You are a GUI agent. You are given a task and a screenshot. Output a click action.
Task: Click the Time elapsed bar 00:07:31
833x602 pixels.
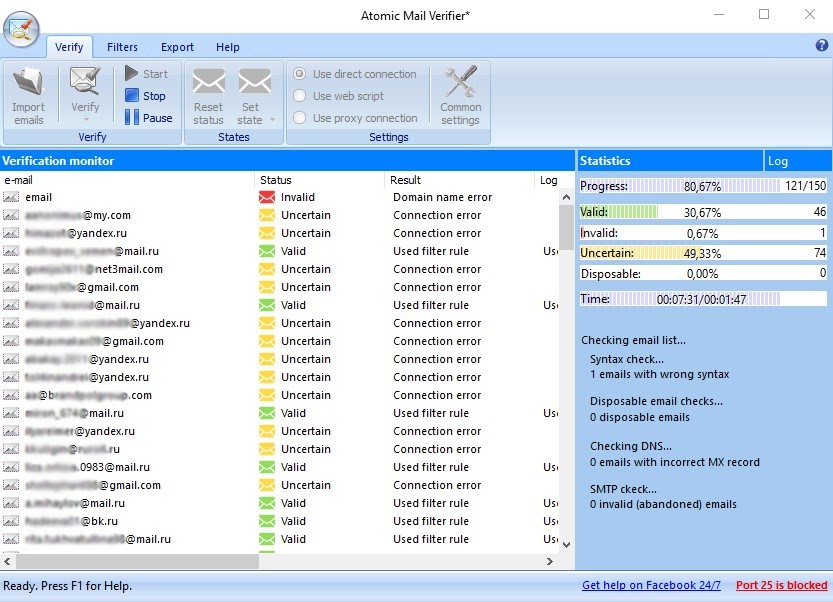coord(703,299)
